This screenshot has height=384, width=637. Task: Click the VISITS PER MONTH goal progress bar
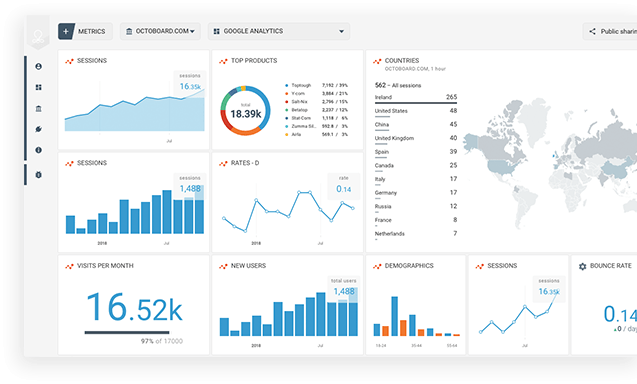click(x=127, y=332)
